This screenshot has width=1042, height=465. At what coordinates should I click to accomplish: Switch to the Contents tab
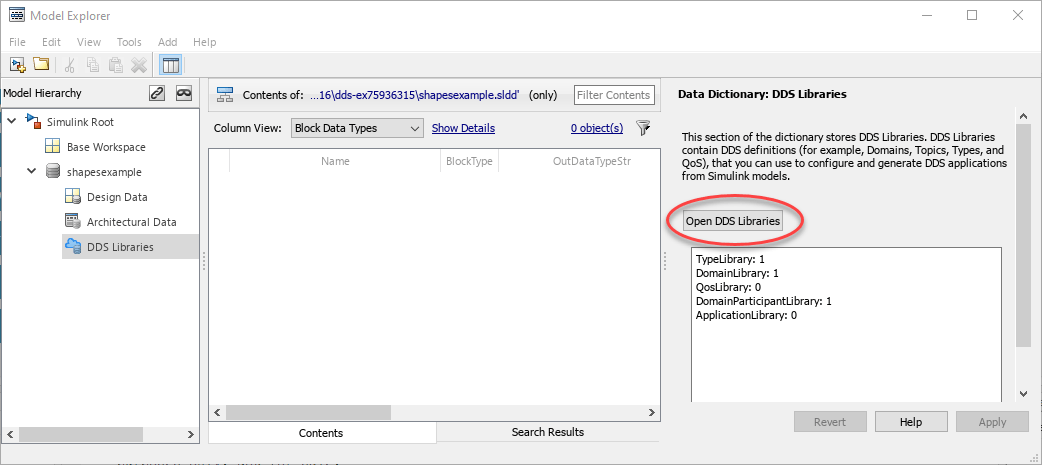[322, 433]
